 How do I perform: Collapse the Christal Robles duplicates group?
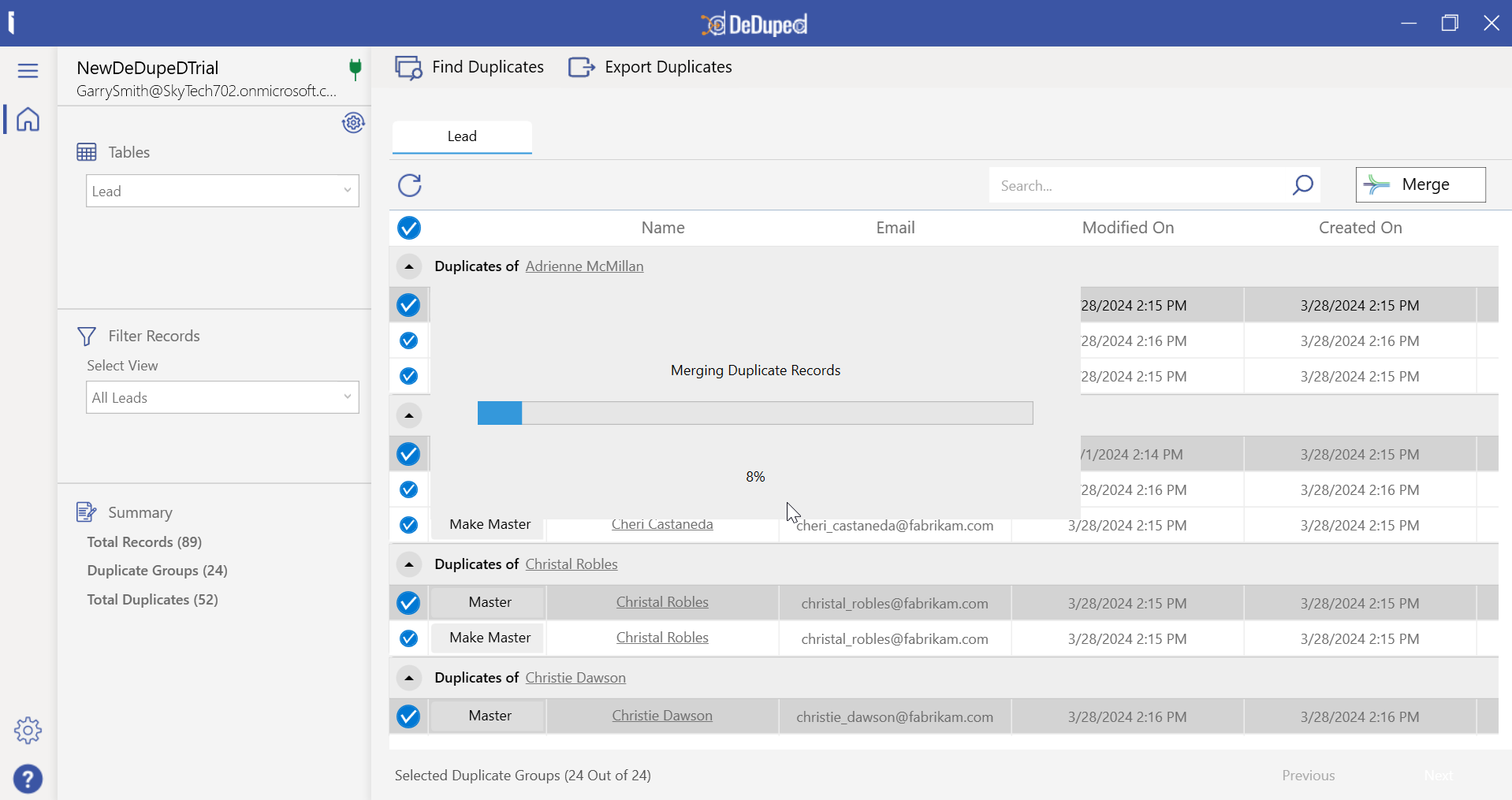409,564
